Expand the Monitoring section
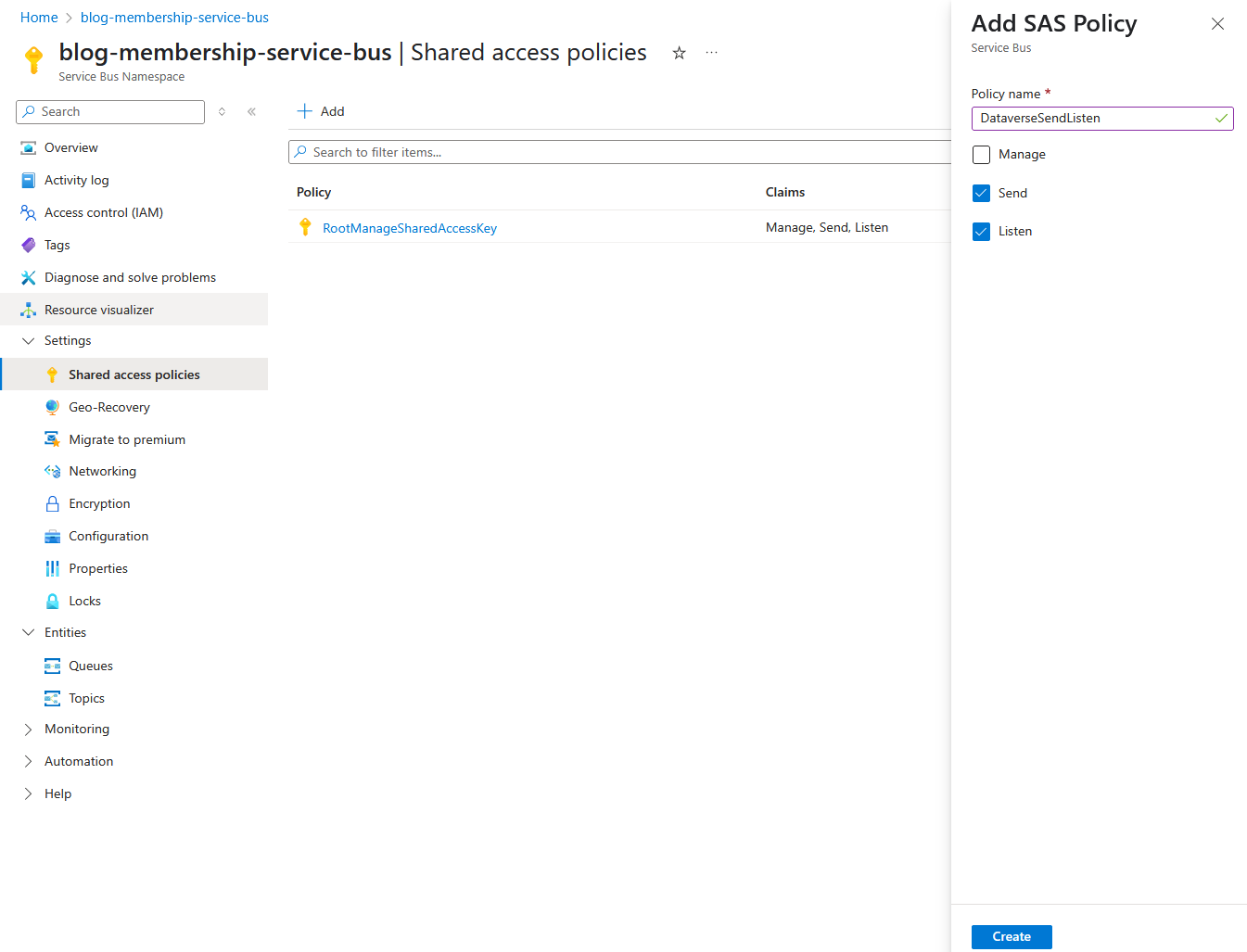This screenshot has width=1247, height=952. [28, 730]
